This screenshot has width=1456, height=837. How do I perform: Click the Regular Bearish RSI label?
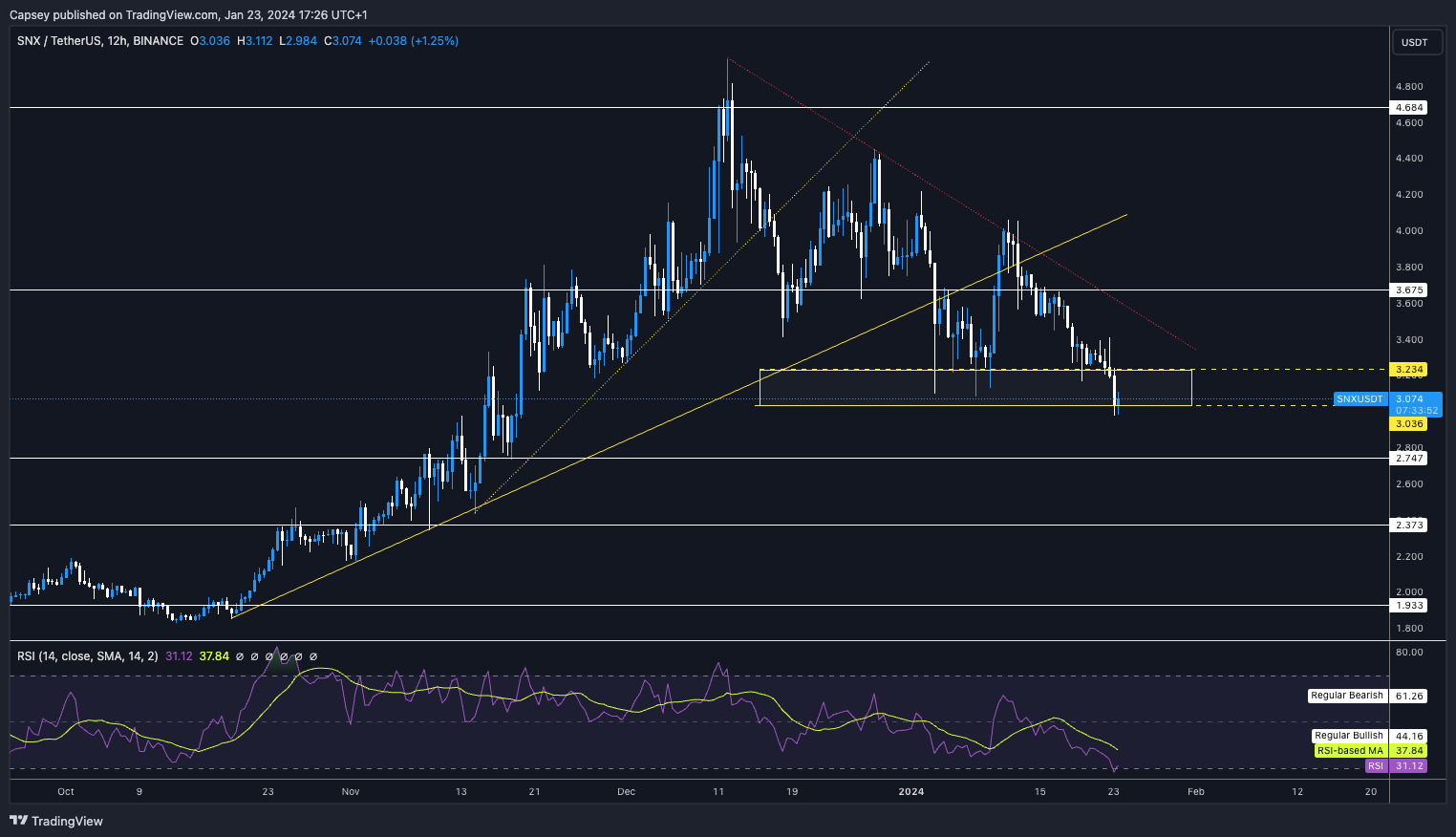pyautogui.click(x=1347, y=696)
